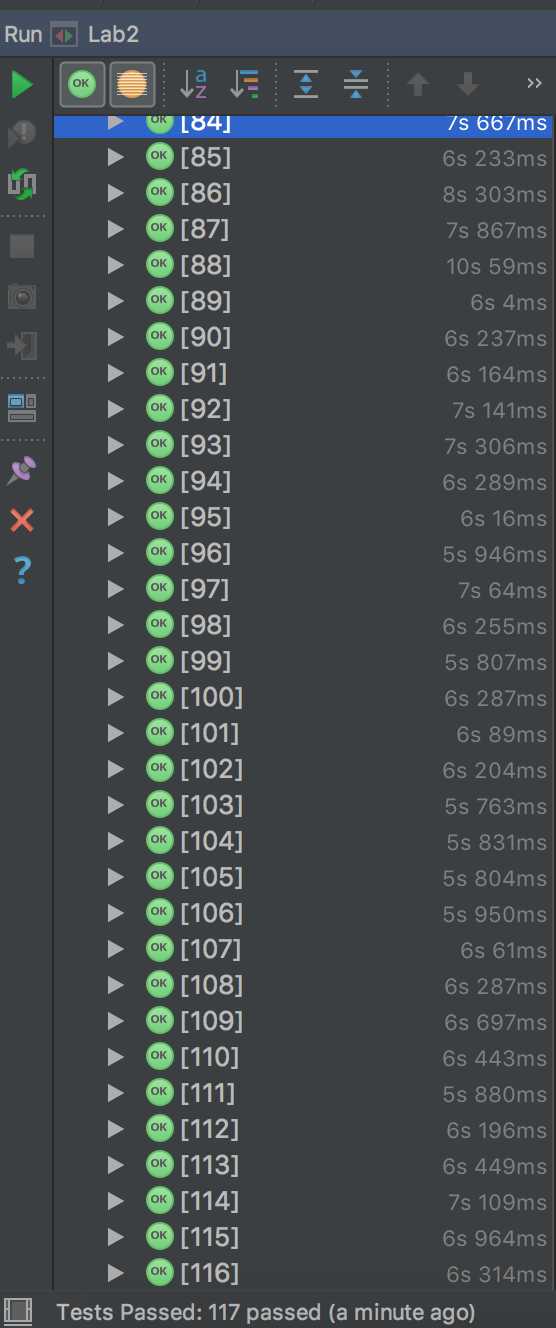556x1328 pixels.
Task: Toggle Sort by Duration button
Action: (x=244, y=85)
